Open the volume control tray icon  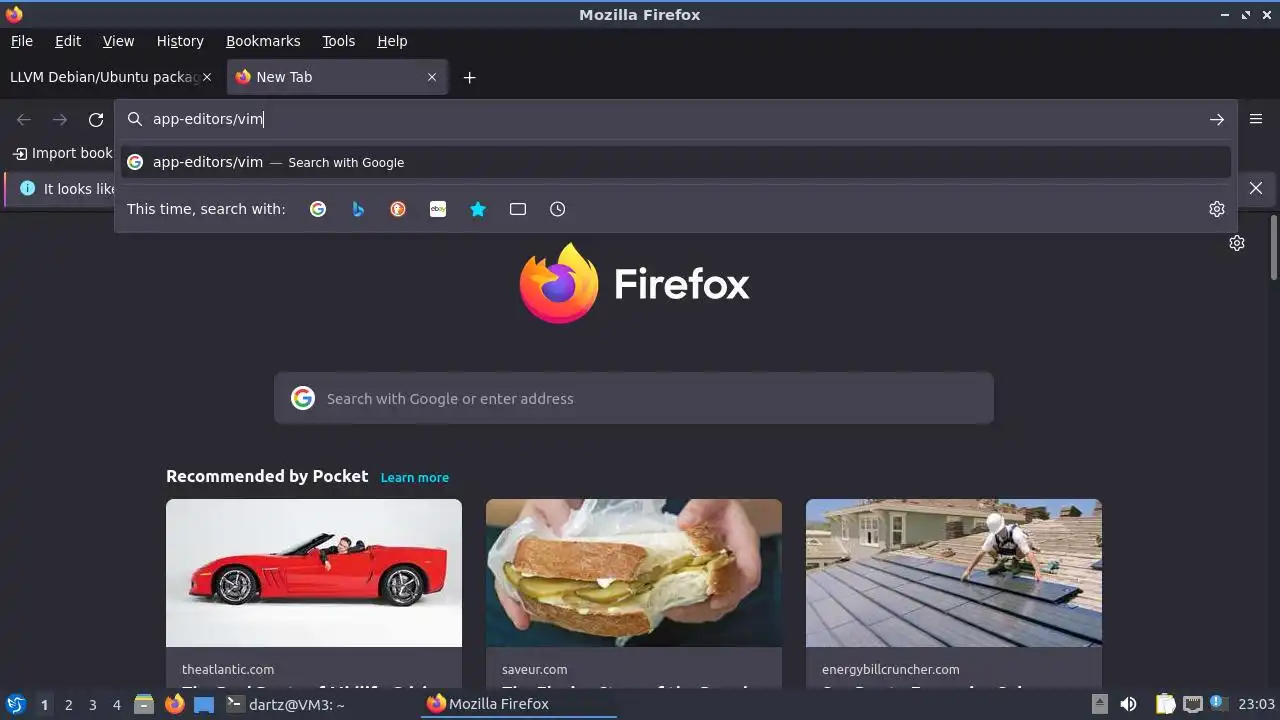[x=1128, y=704]
